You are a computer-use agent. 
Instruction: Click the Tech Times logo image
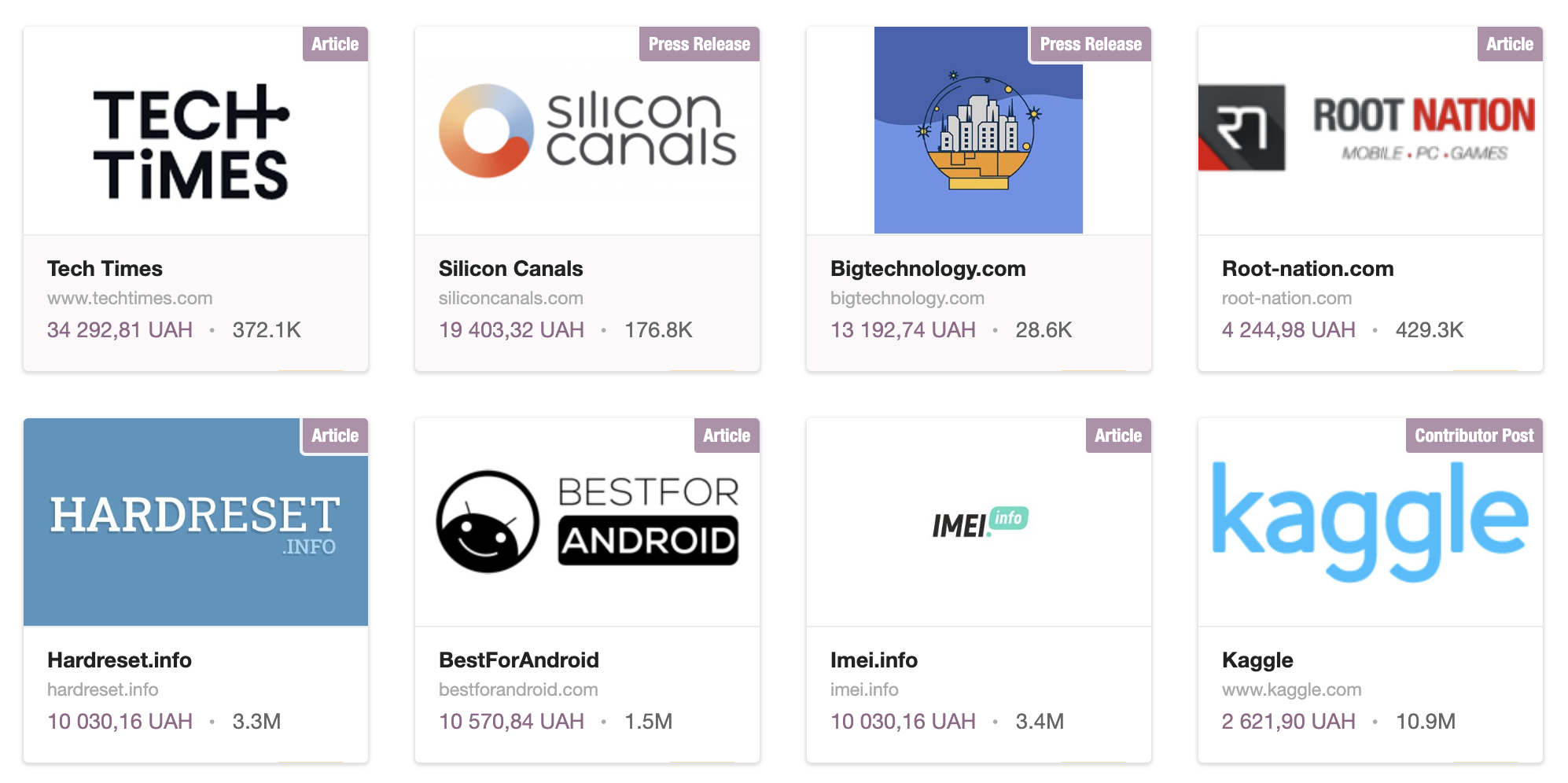pos(191,142)
